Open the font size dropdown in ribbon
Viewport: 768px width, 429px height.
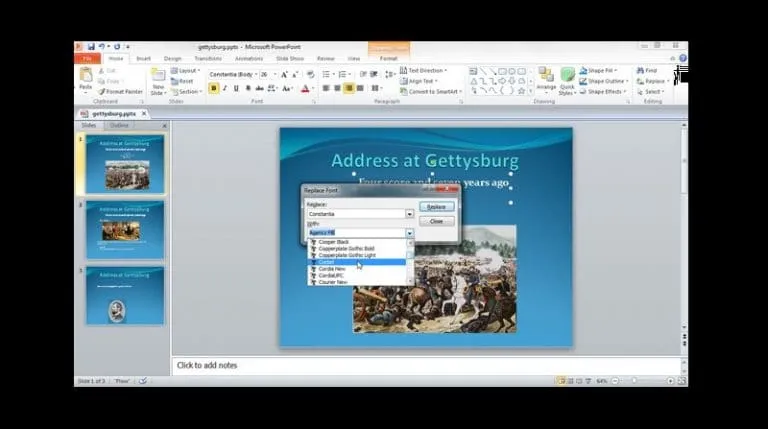coord(274,74)
